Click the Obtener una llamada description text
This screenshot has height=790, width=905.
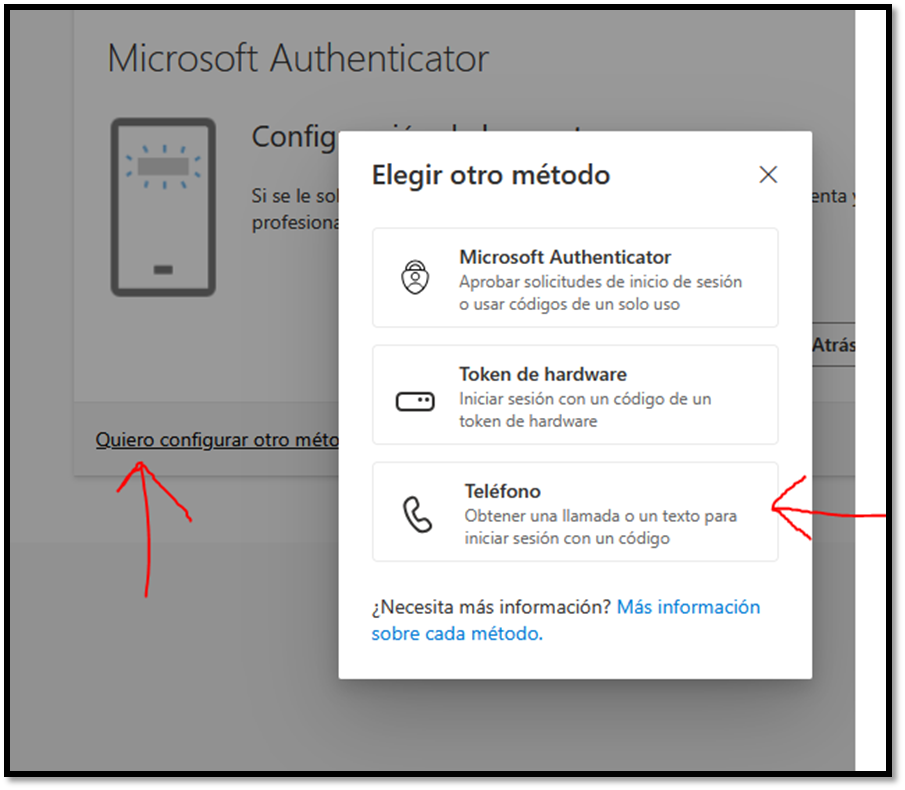pos(601,527)
